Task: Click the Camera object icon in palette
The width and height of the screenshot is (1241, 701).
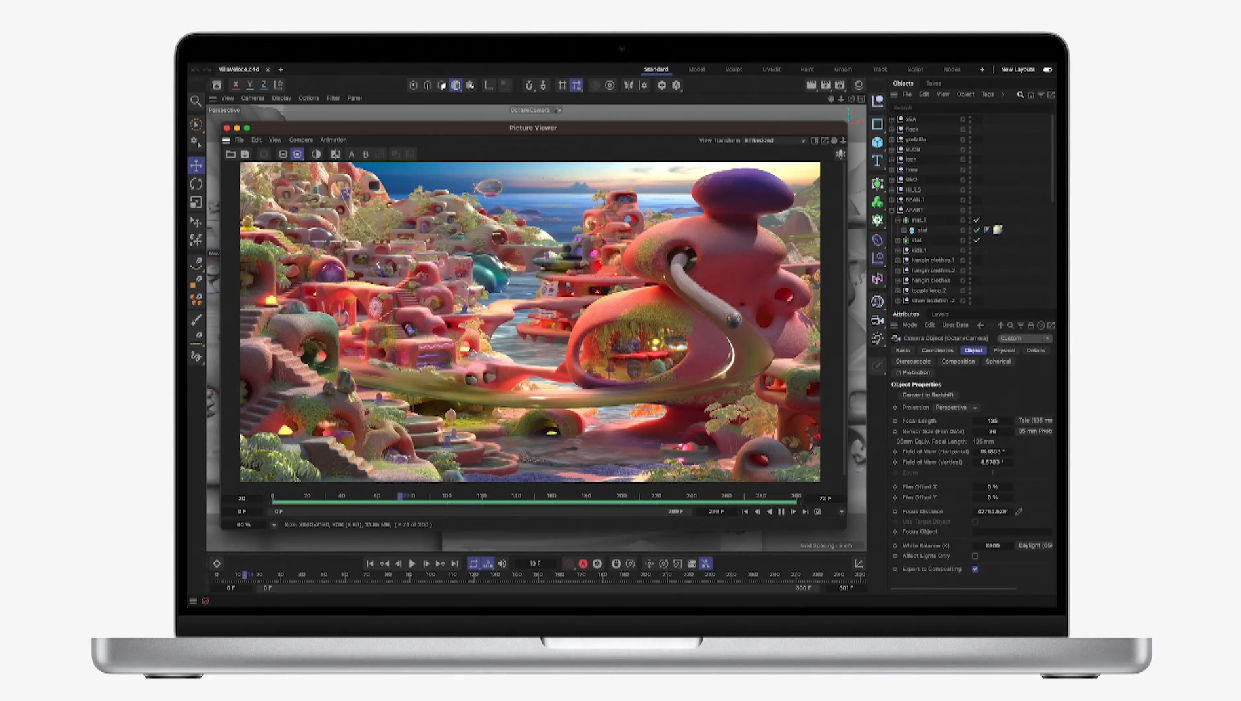Action: point(877,321)
